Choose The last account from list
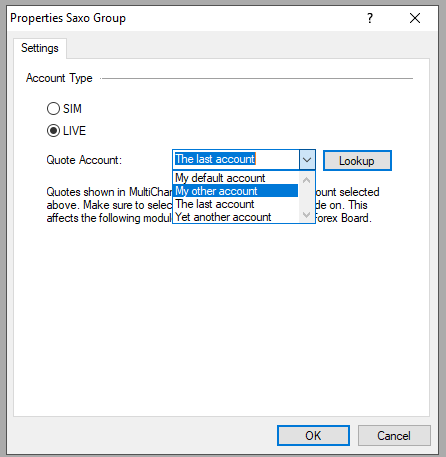The width and height of the screenshot is (446, 457). point(236,204)
